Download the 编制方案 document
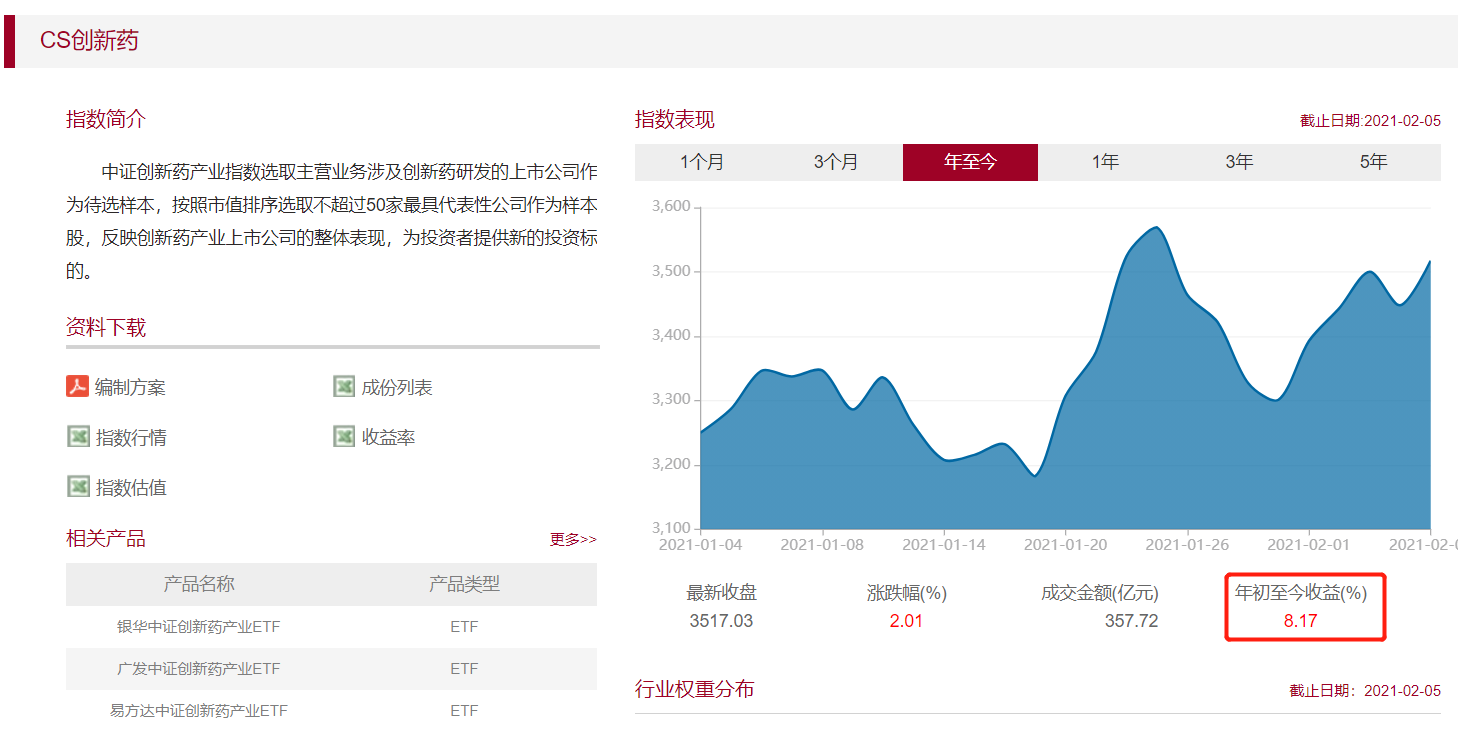Viewport: 1458px width, 746px height. (x=130, y=387)
